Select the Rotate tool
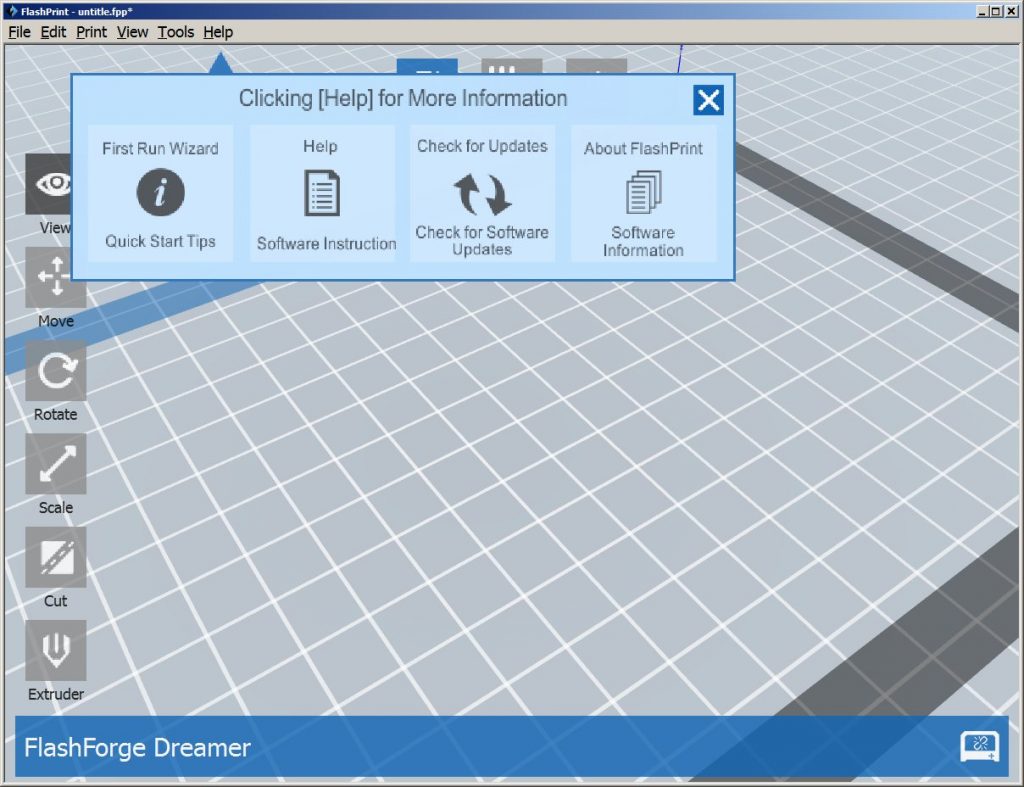Screen dimensions: 1024x787 56,370
